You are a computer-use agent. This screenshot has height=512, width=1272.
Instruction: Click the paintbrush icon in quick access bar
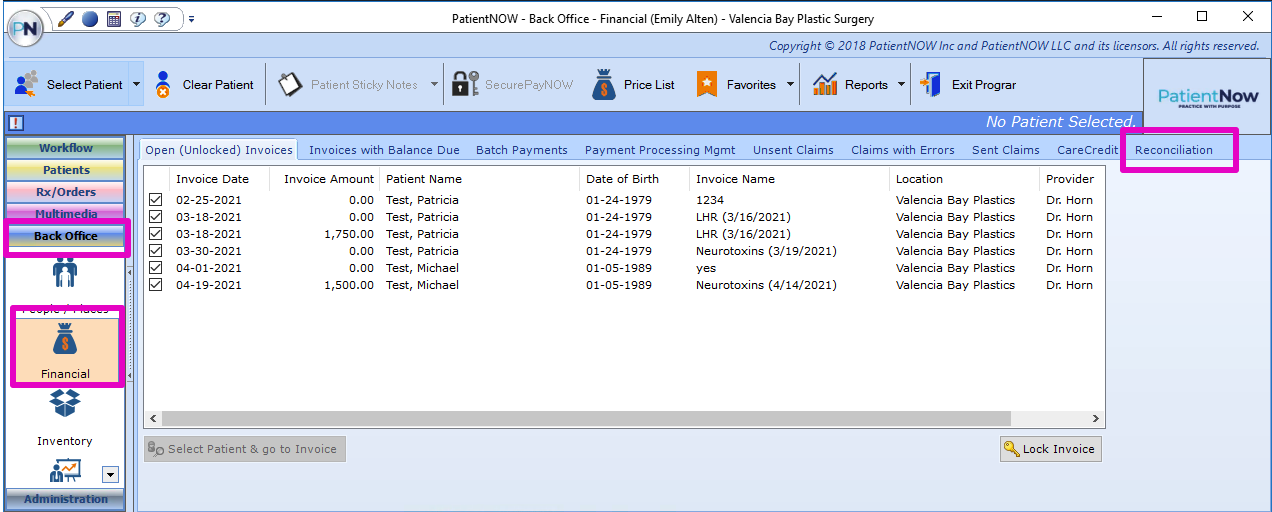[67, 18]
